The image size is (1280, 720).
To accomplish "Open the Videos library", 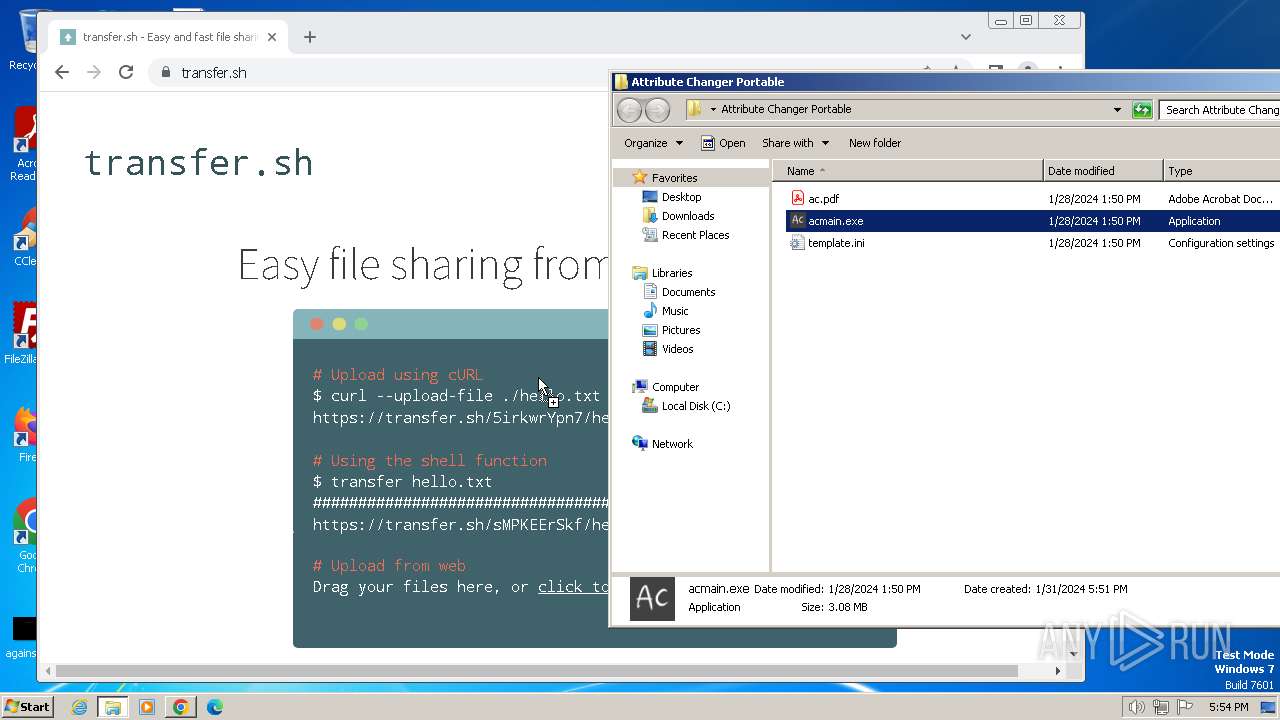I will click(x=677, y=349).
